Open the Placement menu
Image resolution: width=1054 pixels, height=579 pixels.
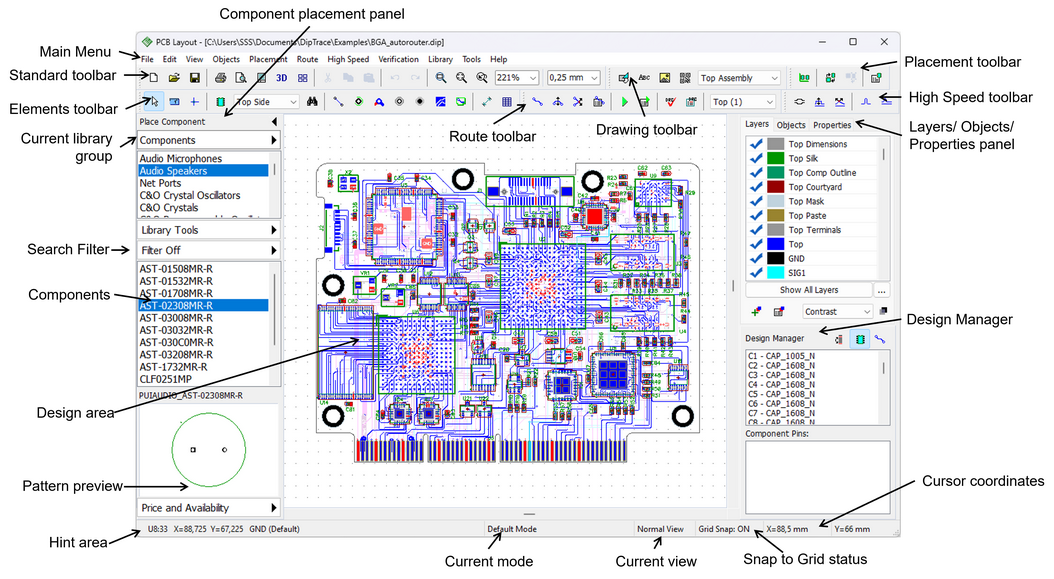coord(268,59)
